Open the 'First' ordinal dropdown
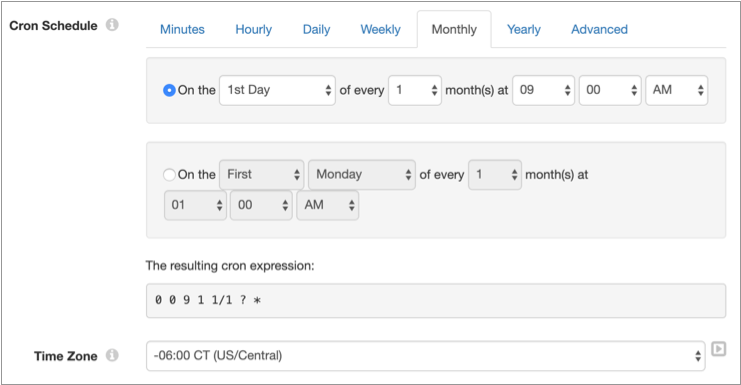Screen dimensions: 741x385 (x=262, y=175)
